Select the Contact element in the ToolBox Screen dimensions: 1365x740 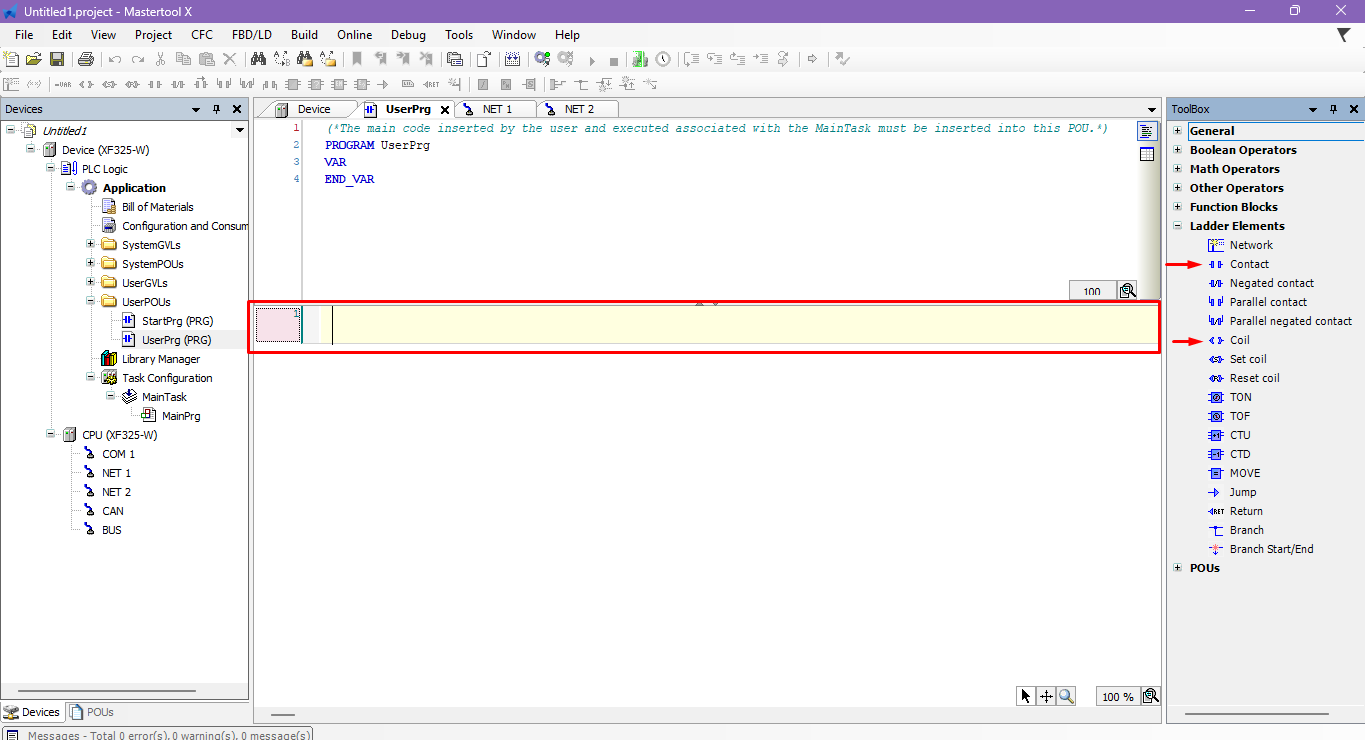(x=1249, y=264)
